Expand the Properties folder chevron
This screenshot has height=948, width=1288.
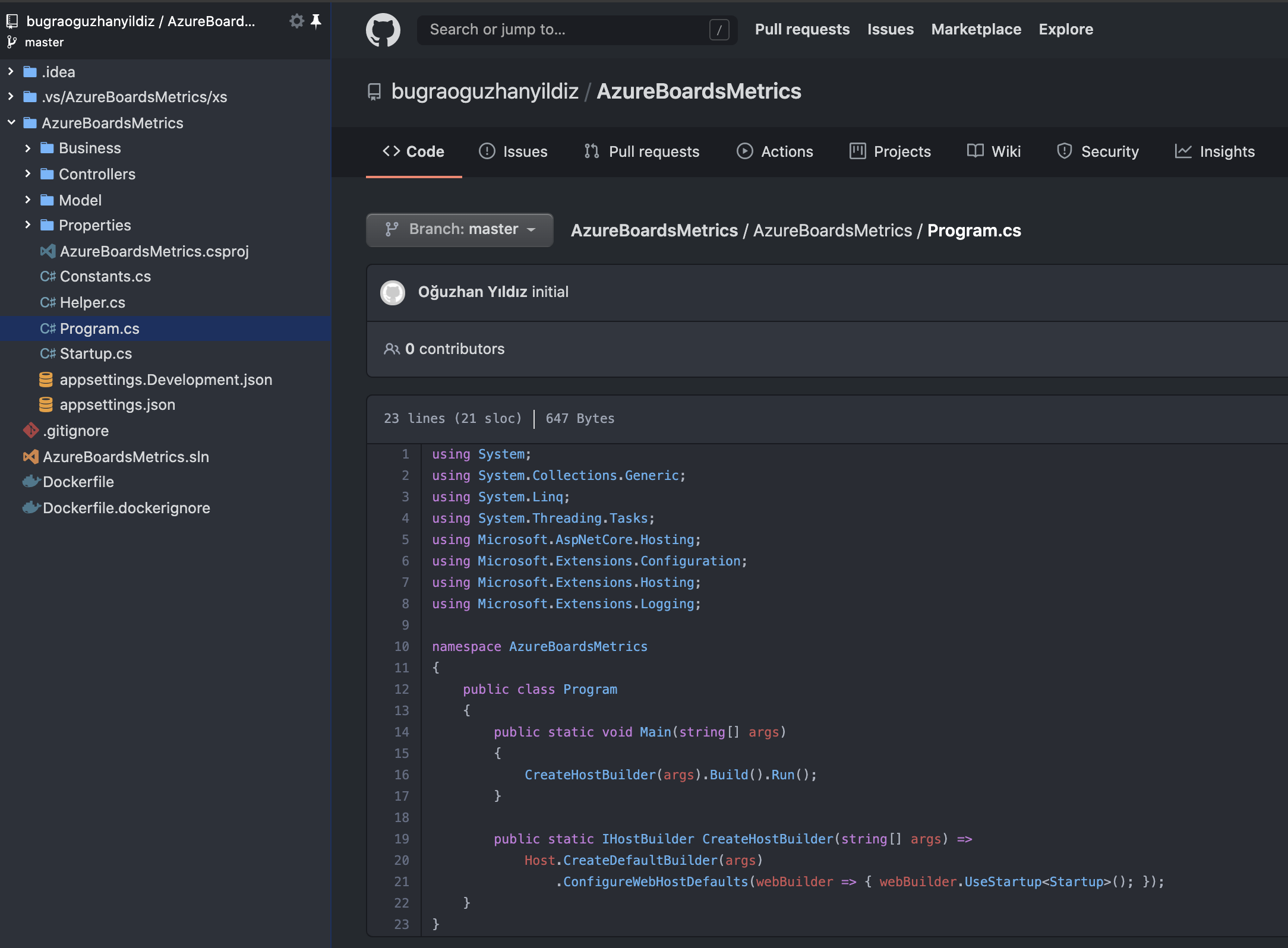(x=28, y=225)
